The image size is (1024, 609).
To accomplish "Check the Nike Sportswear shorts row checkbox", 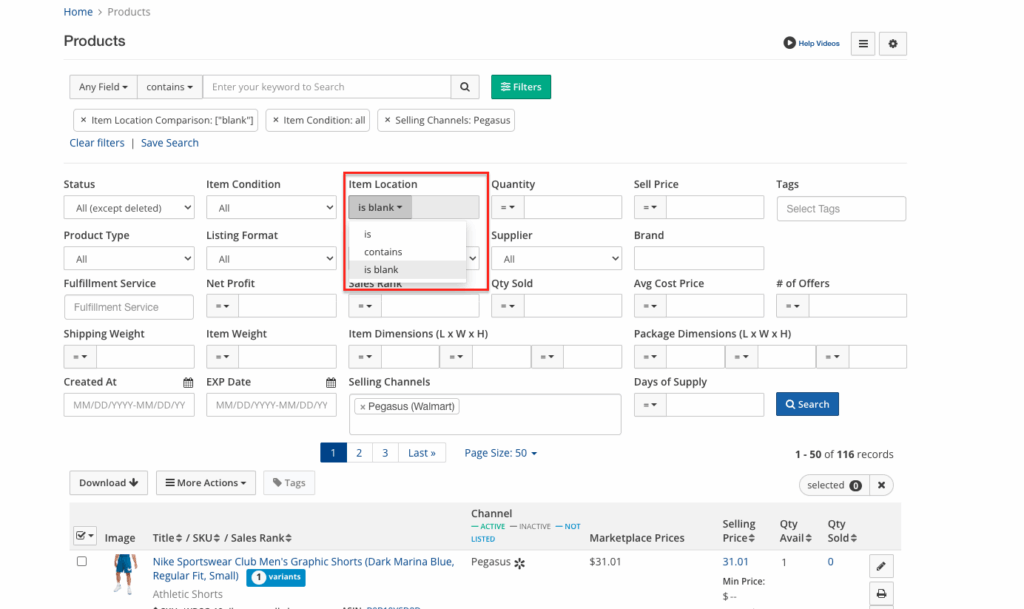I will pos(82,562).
